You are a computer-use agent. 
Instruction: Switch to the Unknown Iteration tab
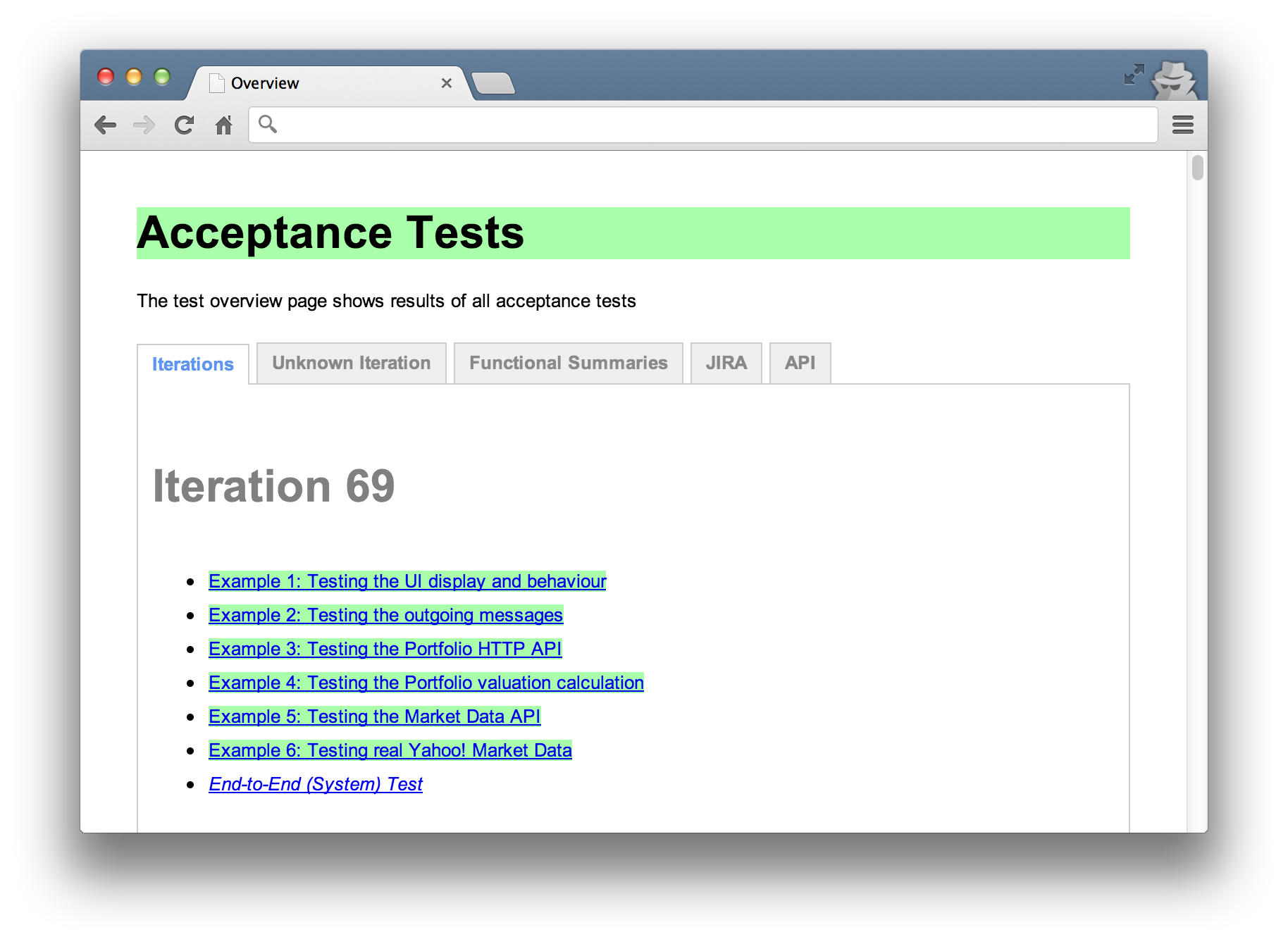[x=351, y=363]
